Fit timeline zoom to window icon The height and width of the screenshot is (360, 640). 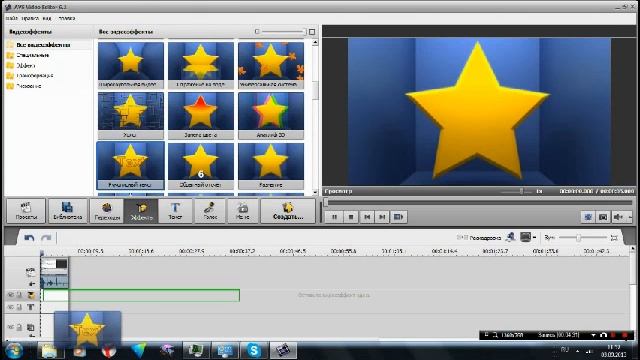pos(614,238)
